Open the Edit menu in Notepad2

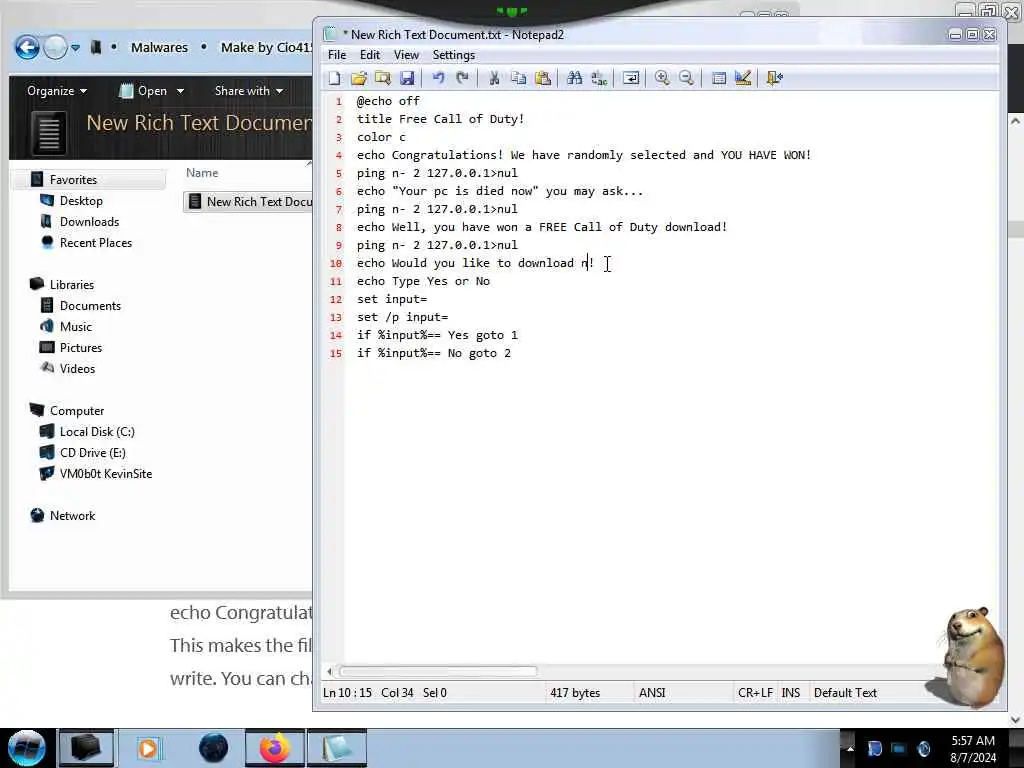(x=370, y=55)
